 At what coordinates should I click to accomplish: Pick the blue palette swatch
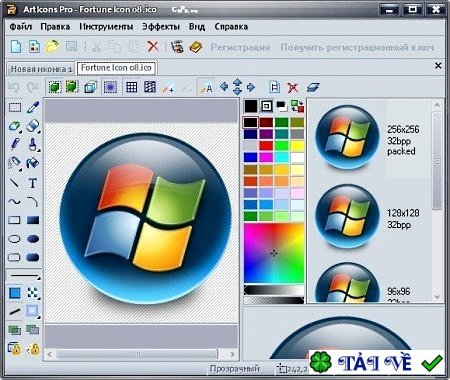(x=250, y=157)
